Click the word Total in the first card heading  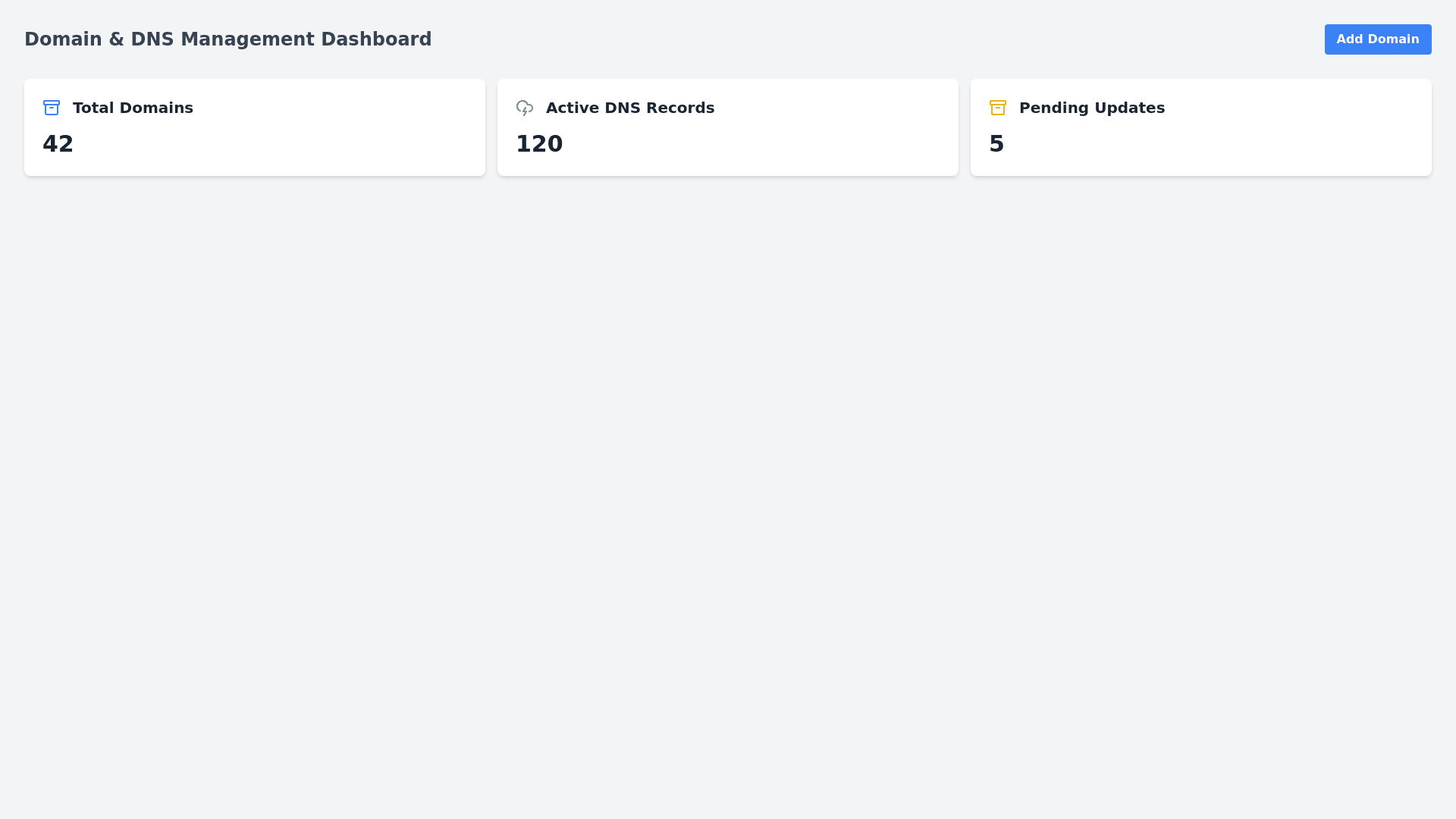click(93, 108)
